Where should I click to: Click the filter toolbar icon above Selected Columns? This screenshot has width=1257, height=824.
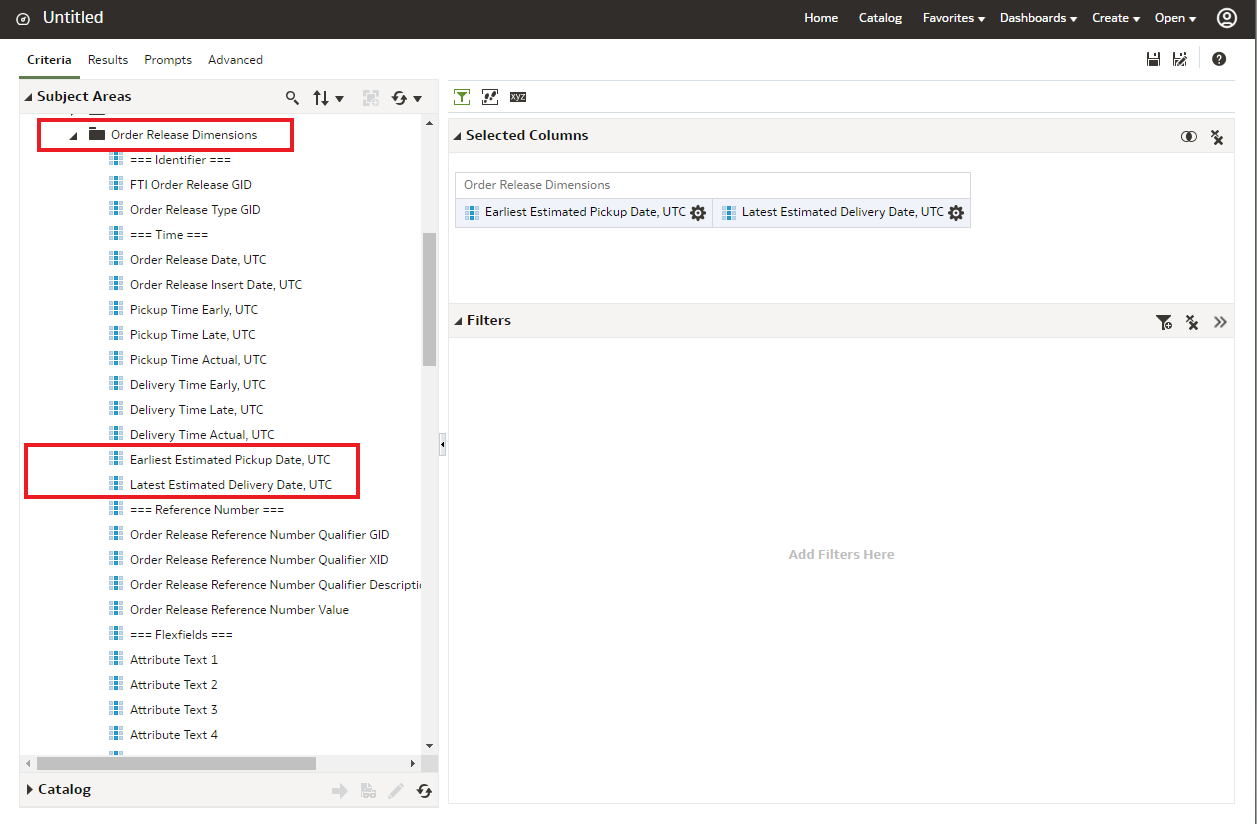(x=462, y=97)
